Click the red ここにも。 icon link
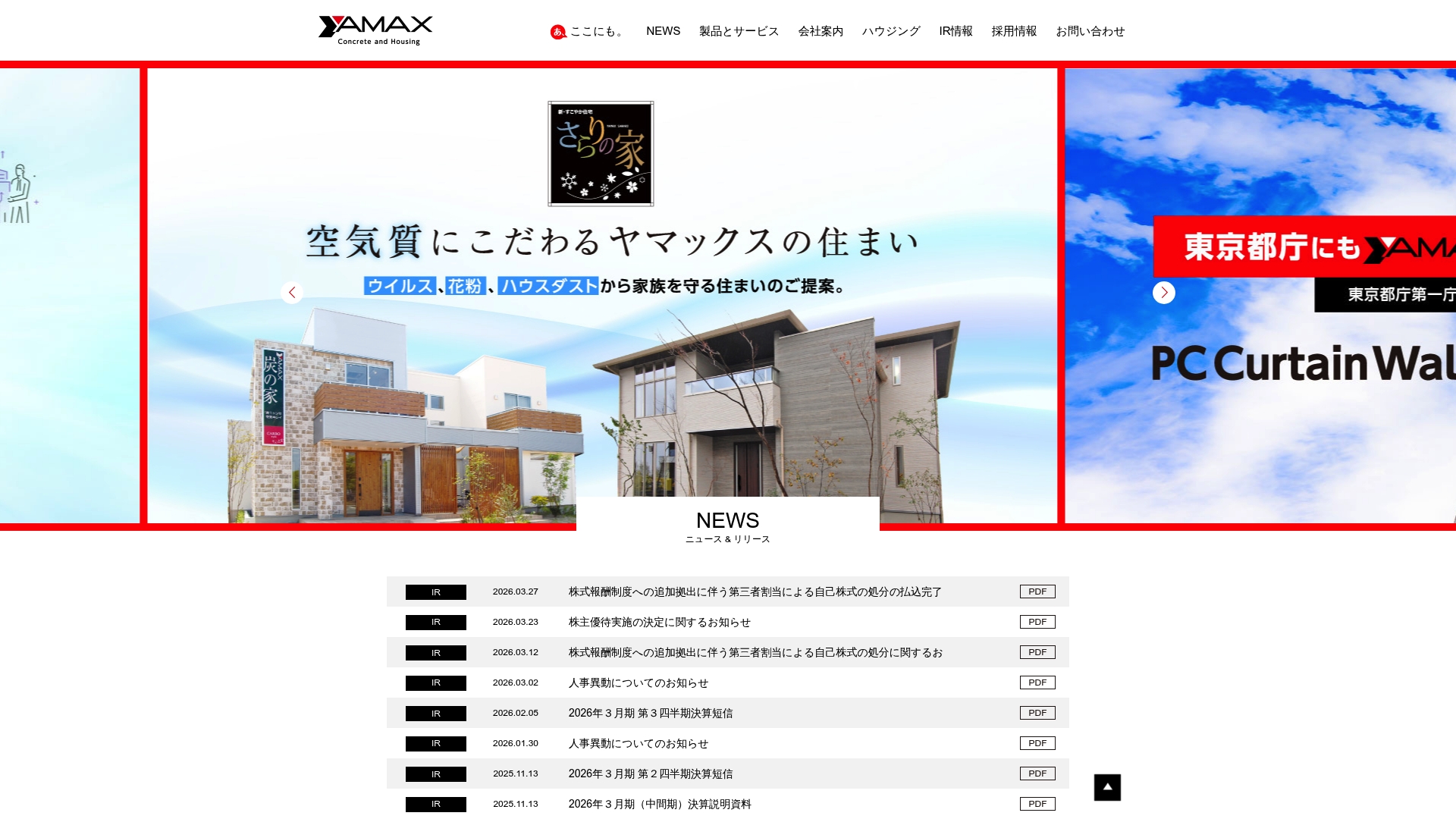This screenshot has height=819, width=1456. coord(586,31)
